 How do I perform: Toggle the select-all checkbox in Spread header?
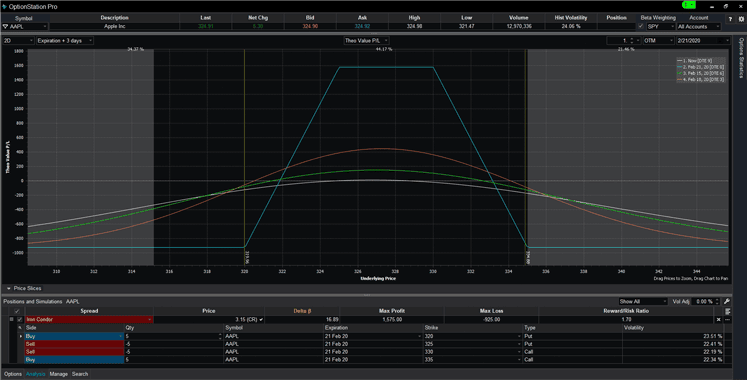17,311
